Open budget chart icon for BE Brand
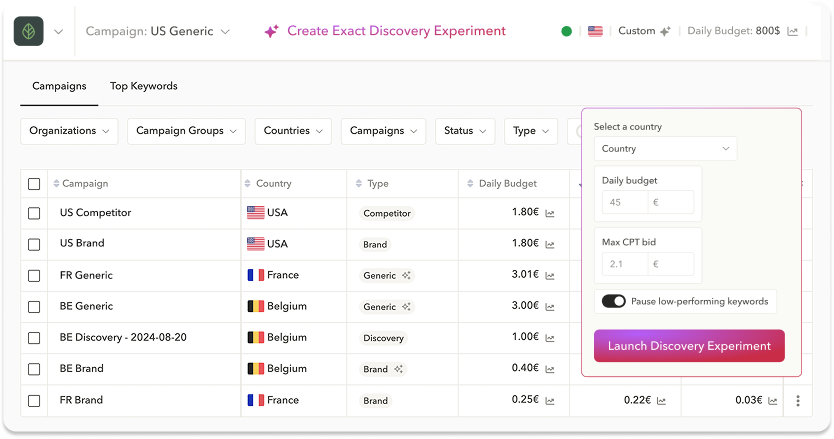This screenshot has height=439, width=834. (x=550, y=369)
